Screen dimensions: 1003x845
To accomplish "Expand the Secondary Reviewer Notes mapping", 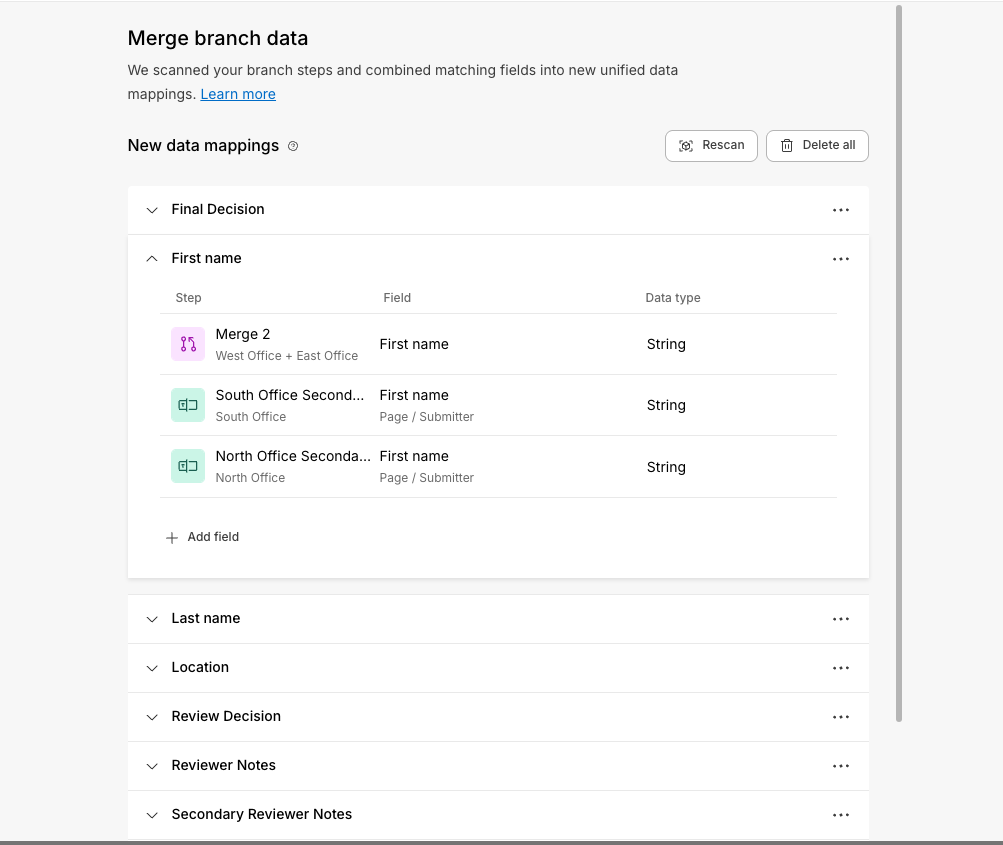I will (x=152, y=814).
